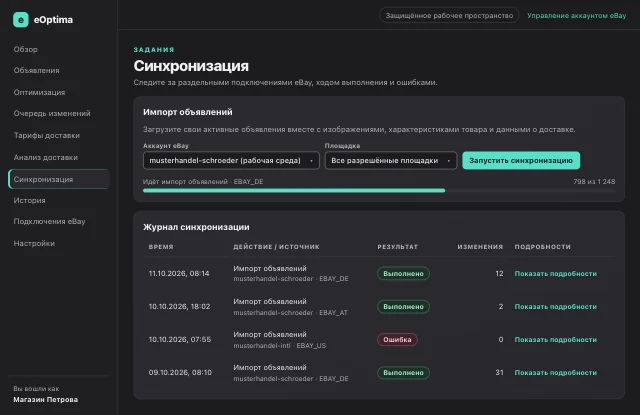Screen dimensions: 640x415
Task: Click Магазин Петрова account name
Action: click(x=45, y=399)
